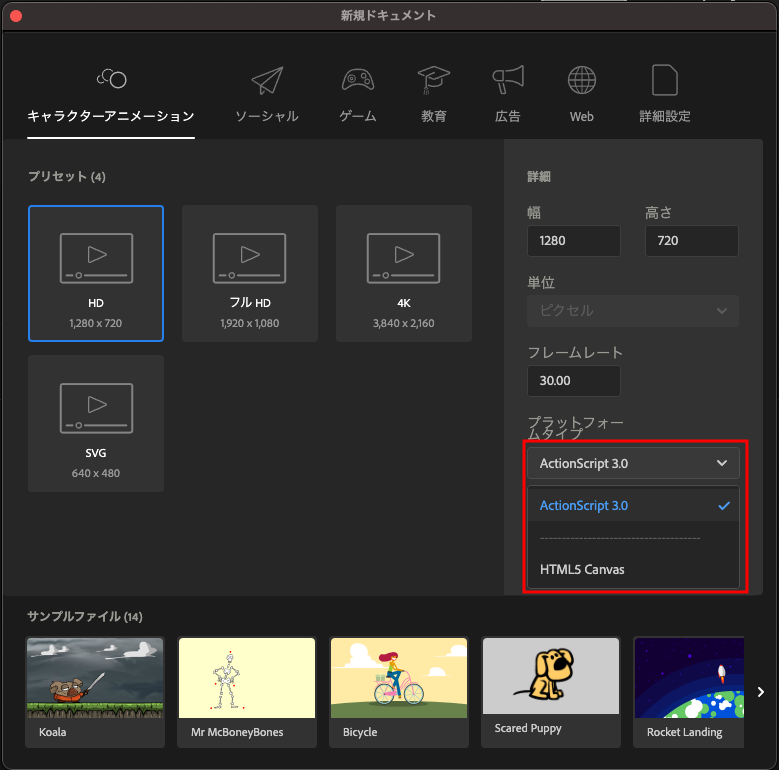The image size is (779, 770).
Task: Click the Advertising megaphone icon
Action: pos(508,79)
